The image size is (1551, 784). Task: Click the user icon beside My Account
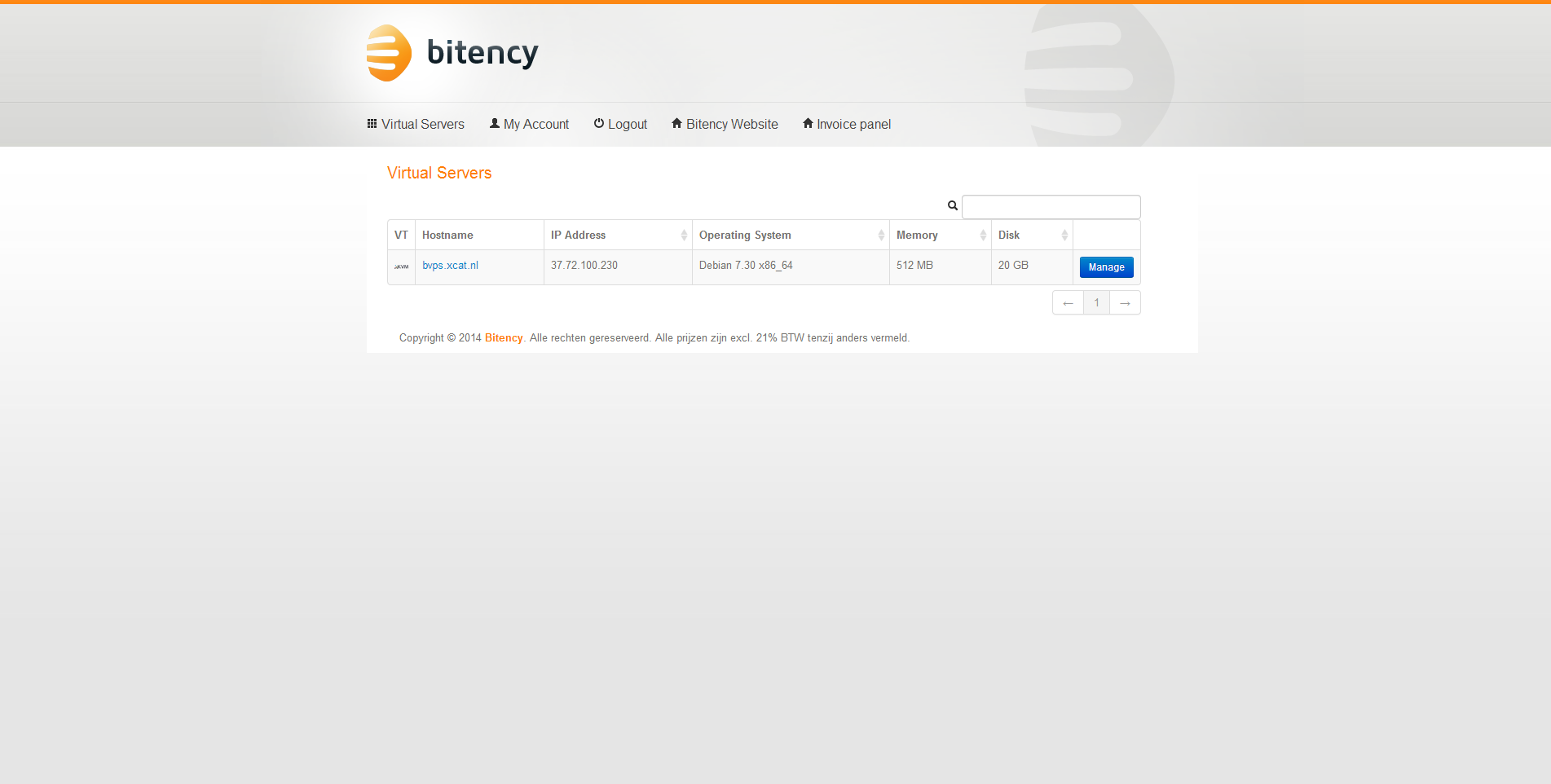coord(494,124)
